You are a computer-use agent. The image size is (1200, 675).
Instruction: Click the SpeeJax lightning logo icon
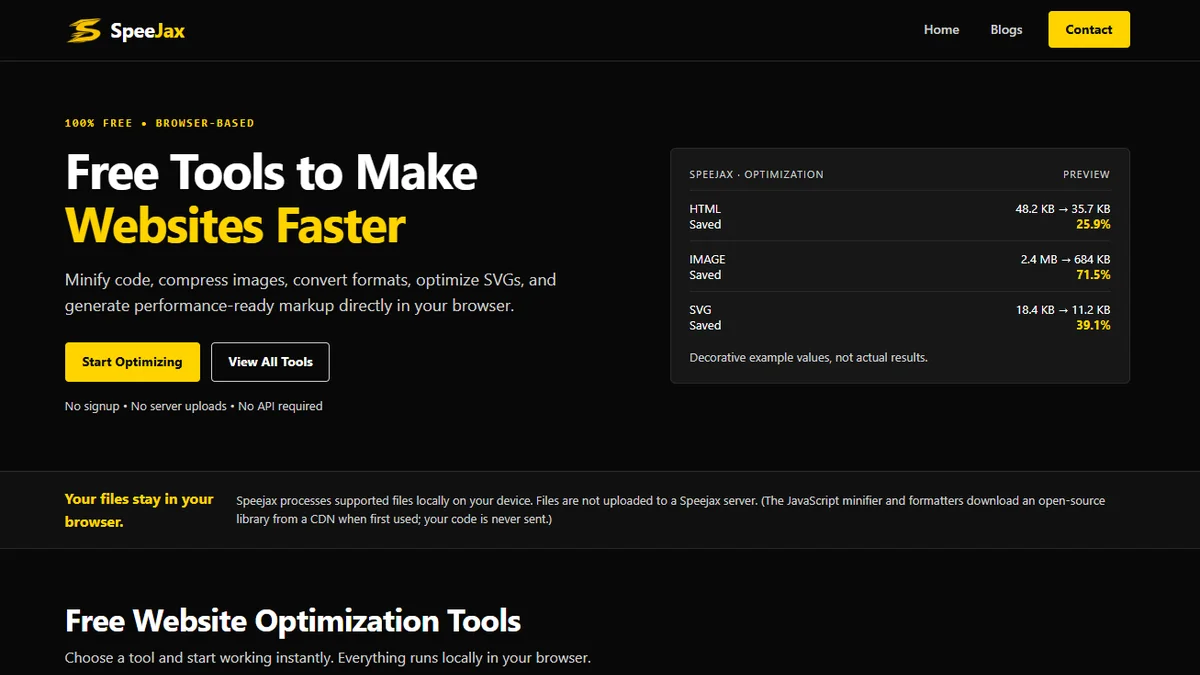[84, 30]
